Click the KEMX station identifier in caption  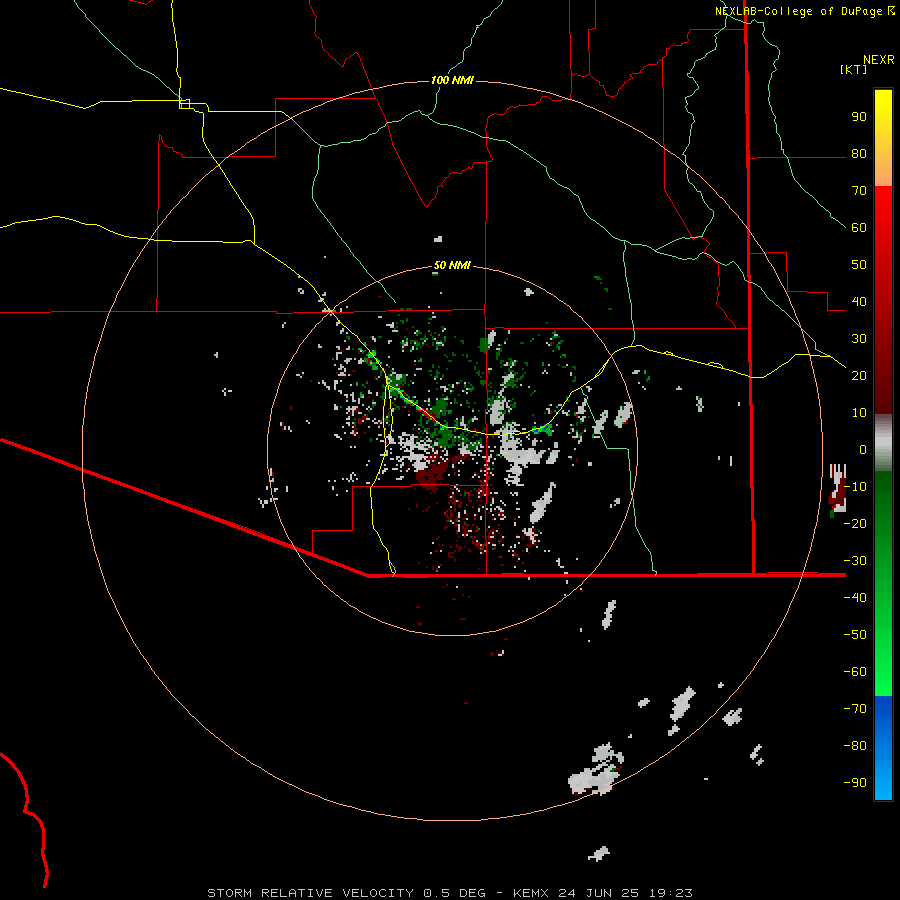531,893
